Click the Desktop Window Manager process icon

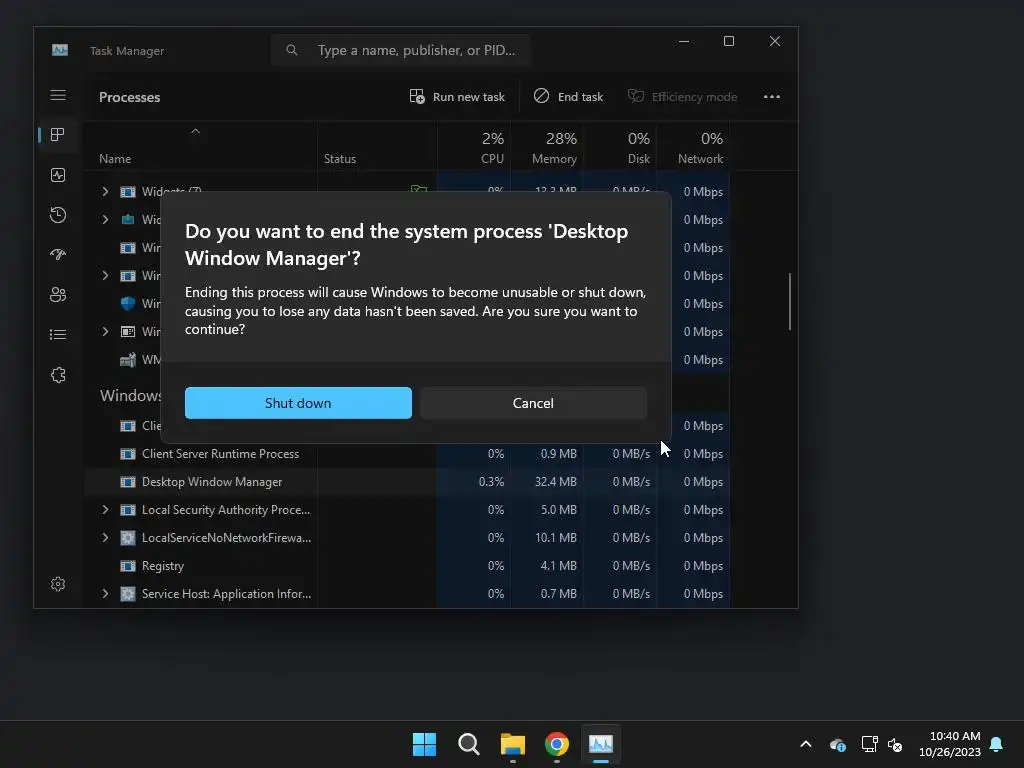(x=128, y=482)
